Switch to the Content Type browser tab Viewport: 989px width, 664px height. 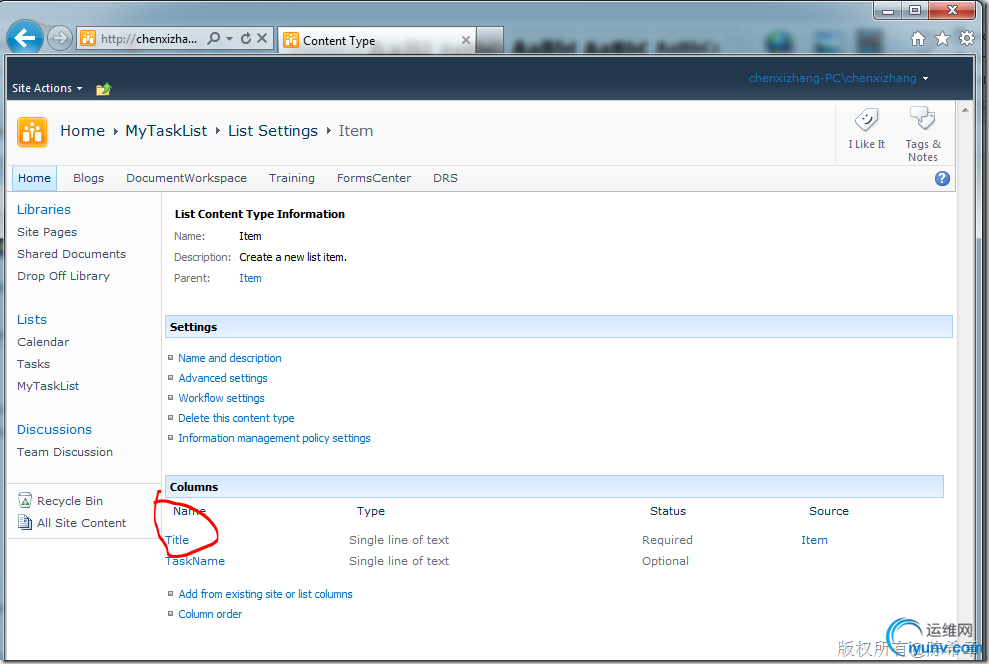point(376,40)
